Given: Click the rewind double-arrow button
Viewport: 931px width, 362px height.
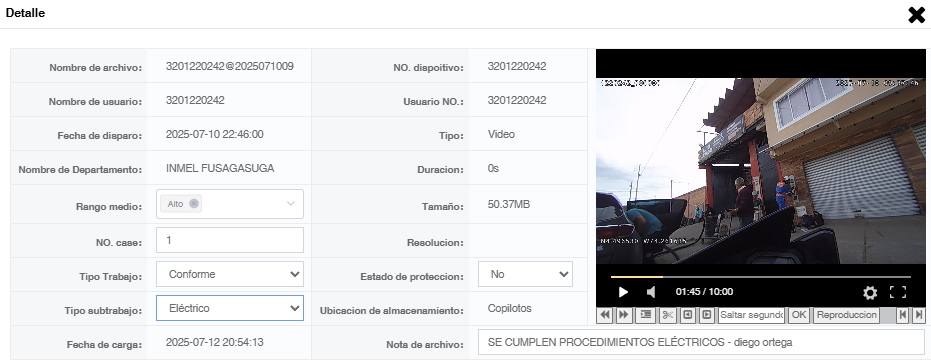Looking at the screenshot, I should (x=605, y=315).
